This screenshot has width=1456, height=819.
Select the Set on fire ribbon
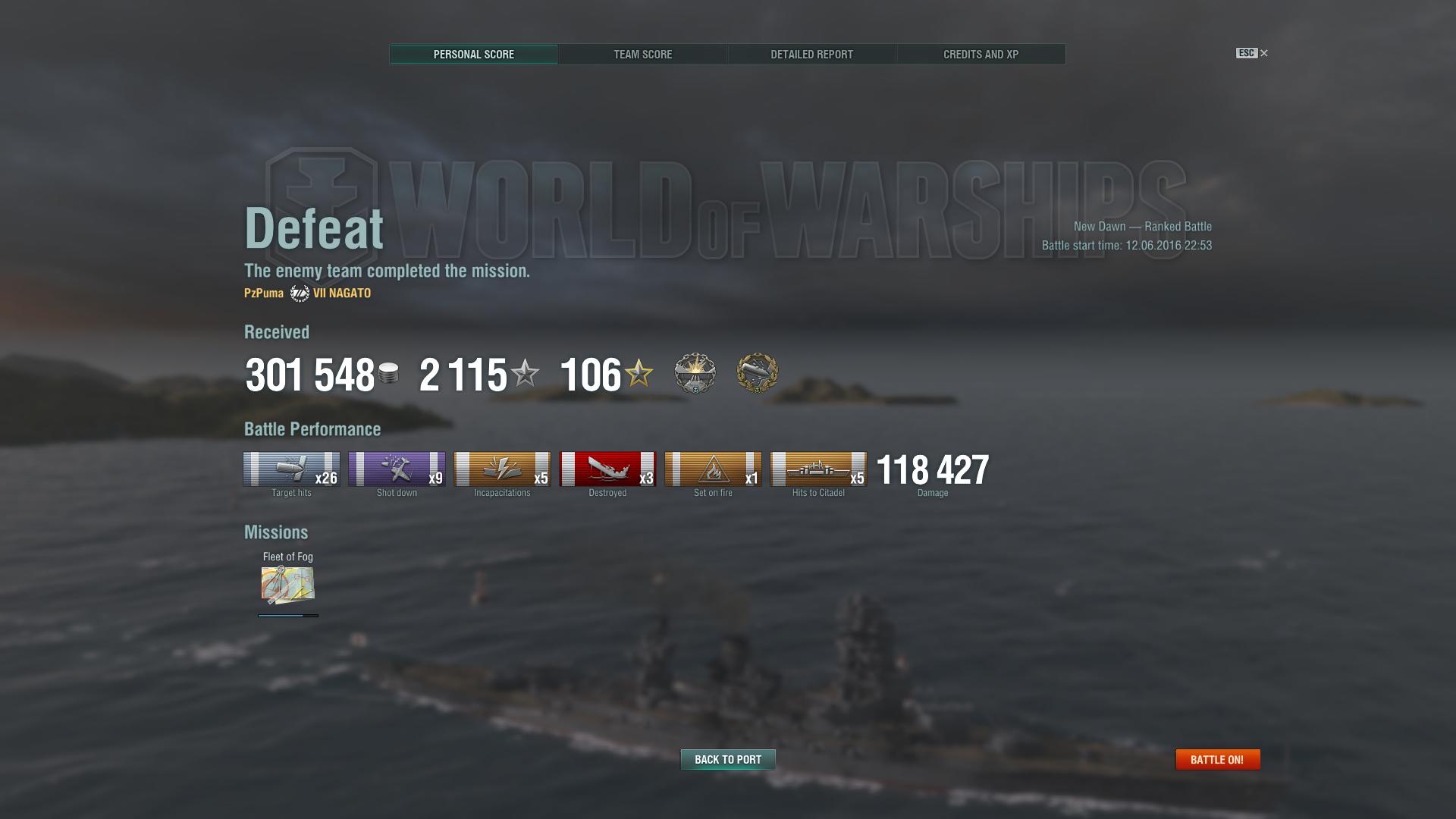point(713,469)
